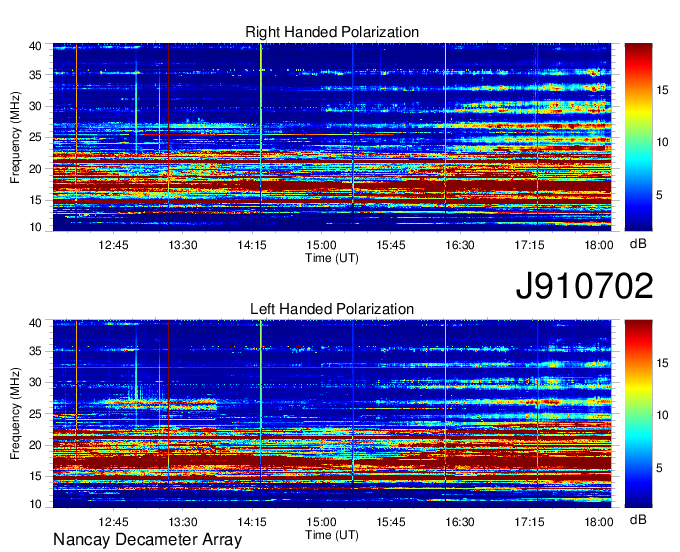Click "15" dB tick on Right Handed color bar

tap(662, 90)
